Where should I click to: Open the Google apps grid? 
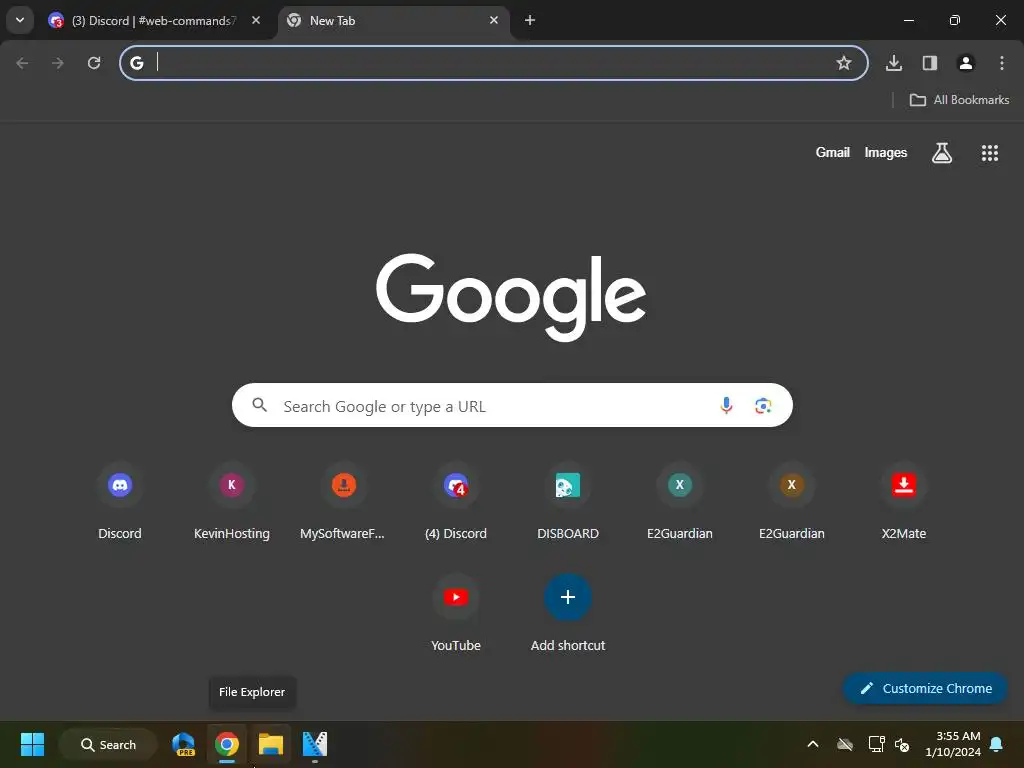coord(990,153)
